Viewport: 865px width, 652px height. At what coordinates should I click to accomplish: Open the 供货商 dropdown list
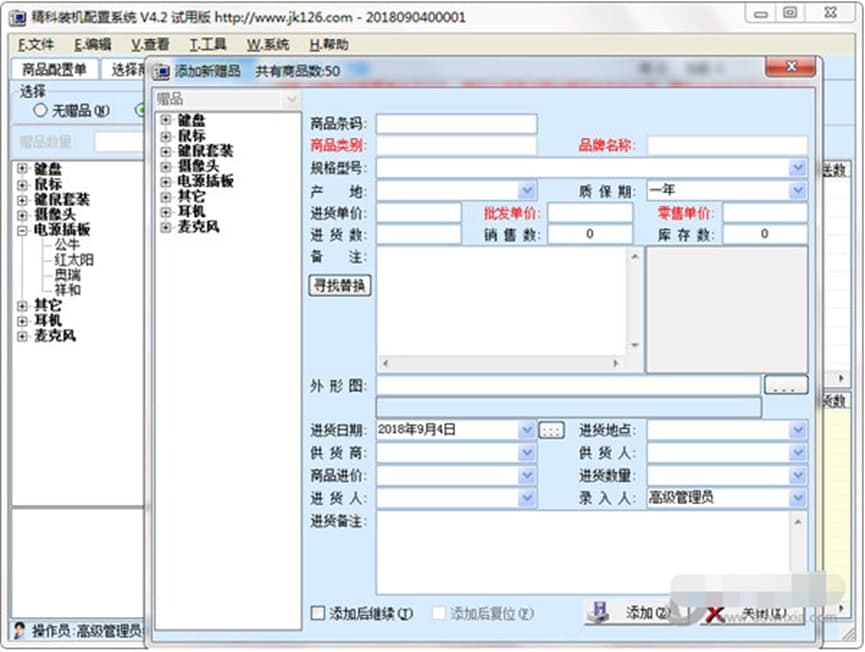(x=527, y=453)
